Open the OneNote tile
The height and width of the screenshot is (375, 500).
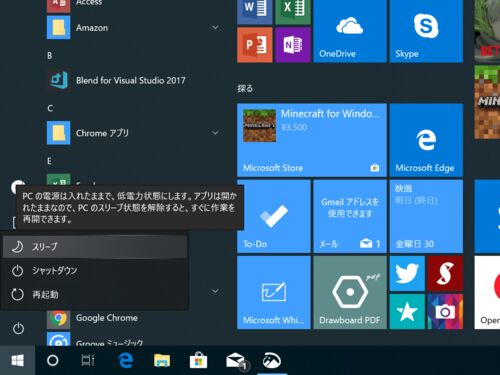coord(293,45)
